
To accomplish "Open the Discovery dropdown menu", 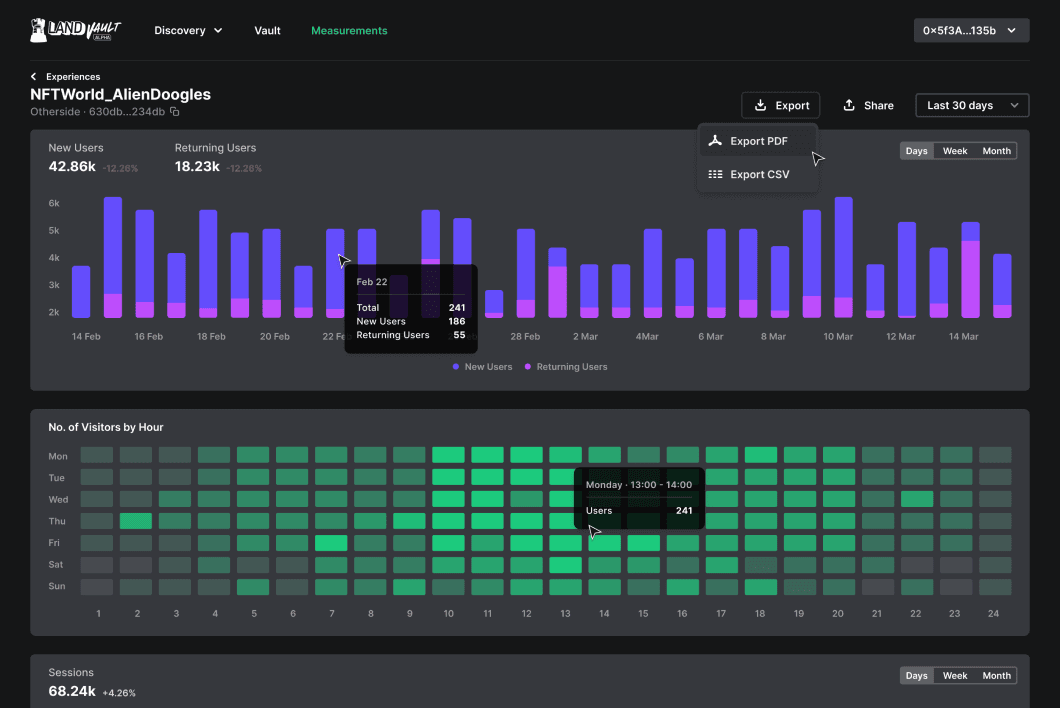I will coord(188,30).
